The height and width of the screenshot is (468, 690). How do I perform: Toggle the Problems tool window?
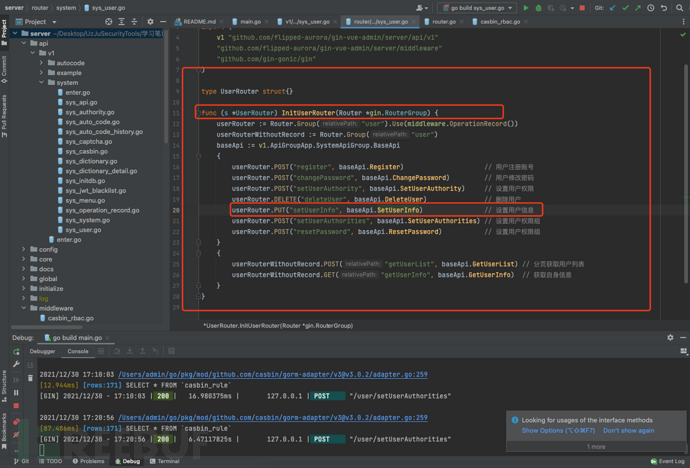pyautogui.click(x=90, y=461)
